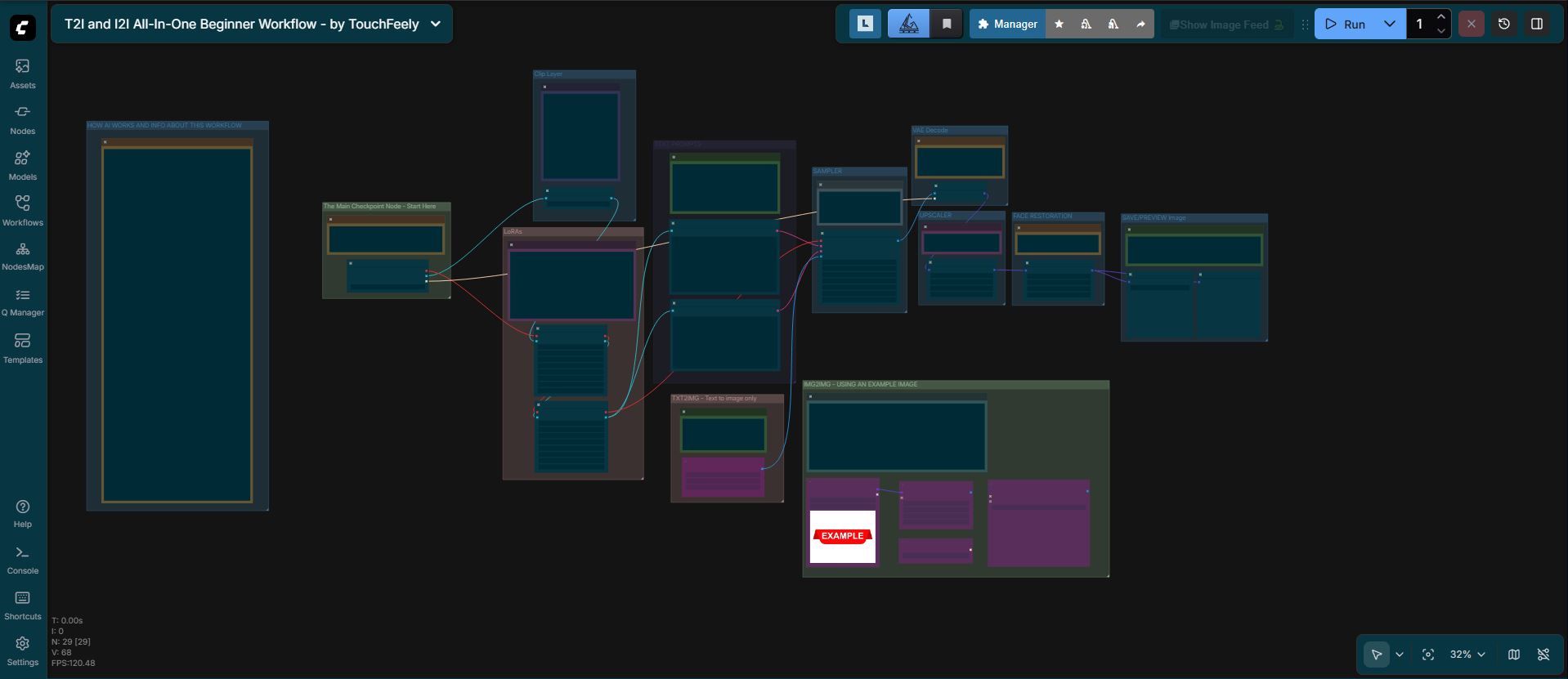This screenshot has width=1568, height=679.
Task: Select the 'SAMPLER' group title
Action: click(827, 172)
